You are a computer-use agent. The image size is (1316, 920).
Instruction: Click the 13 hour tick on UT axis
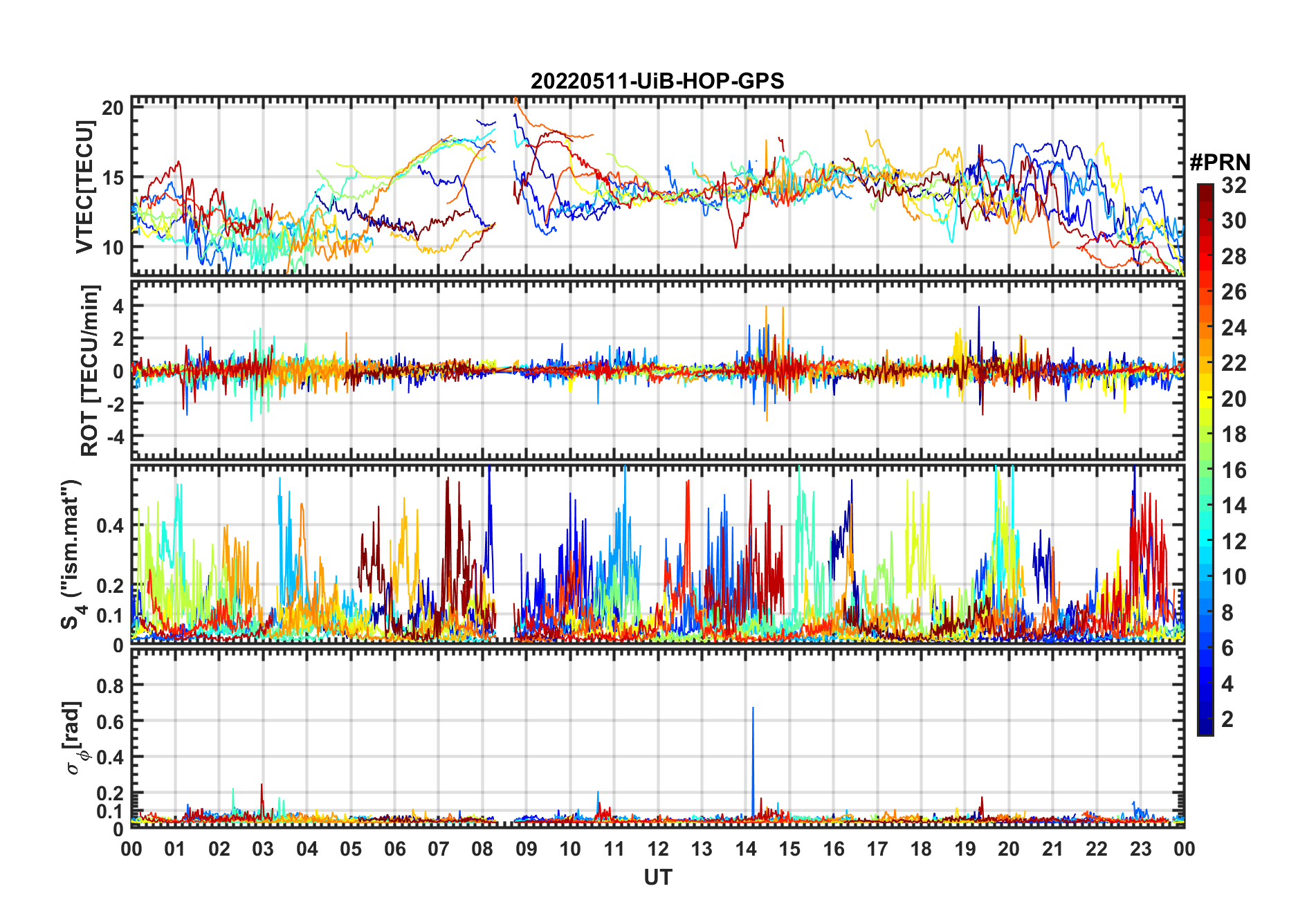(702, 849)
